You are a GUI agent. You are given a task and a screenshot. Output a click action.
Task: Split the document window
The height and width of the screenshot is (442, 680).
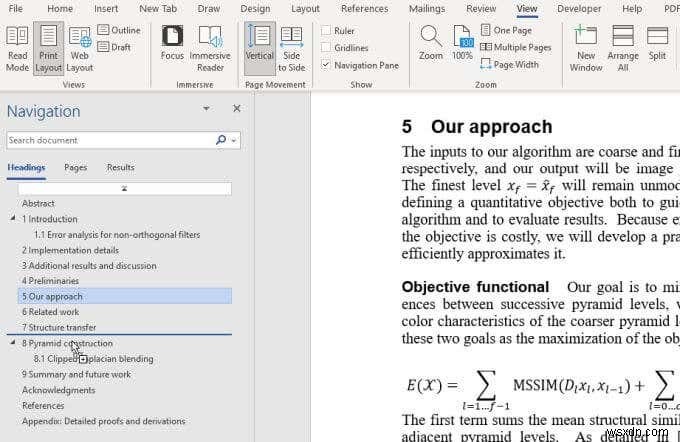tap(657, 43)
